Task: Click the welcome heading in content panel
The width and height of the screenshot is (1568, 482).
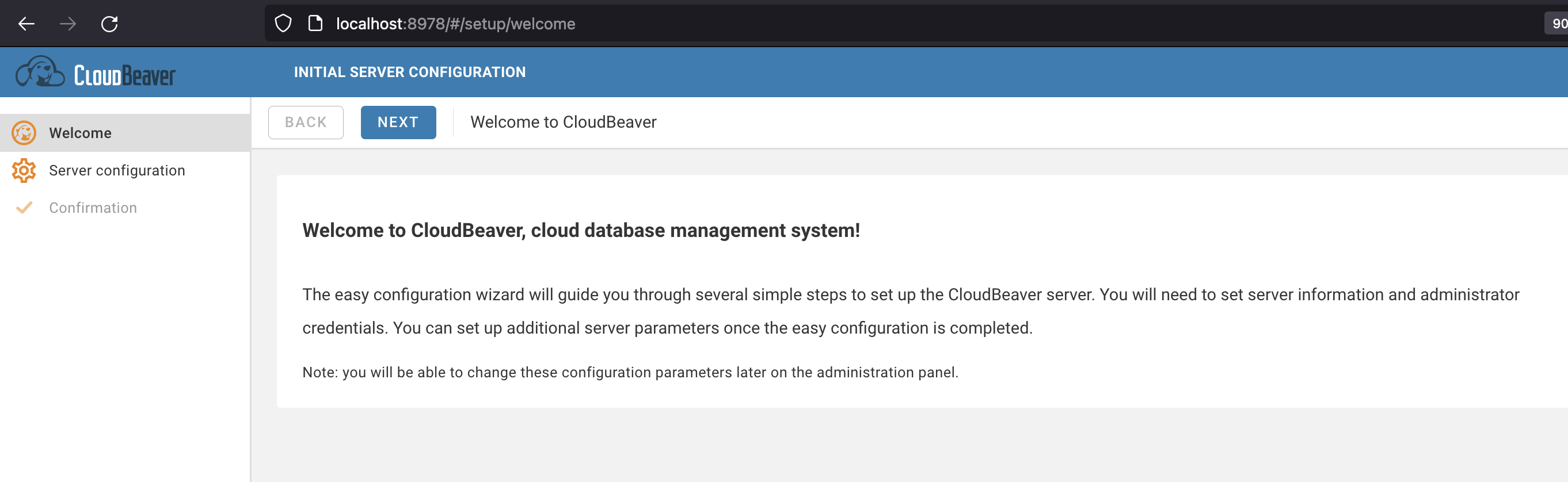Action: coord(581,231)
